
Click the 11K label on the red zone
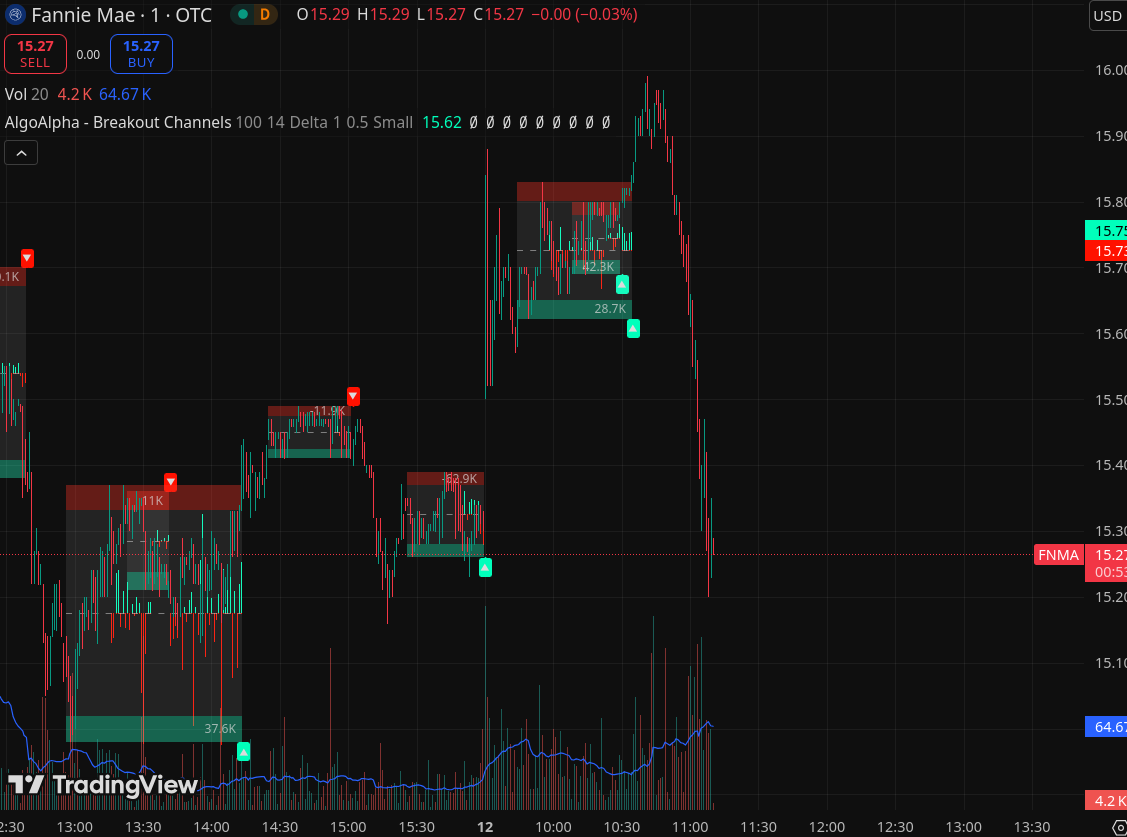152,501
